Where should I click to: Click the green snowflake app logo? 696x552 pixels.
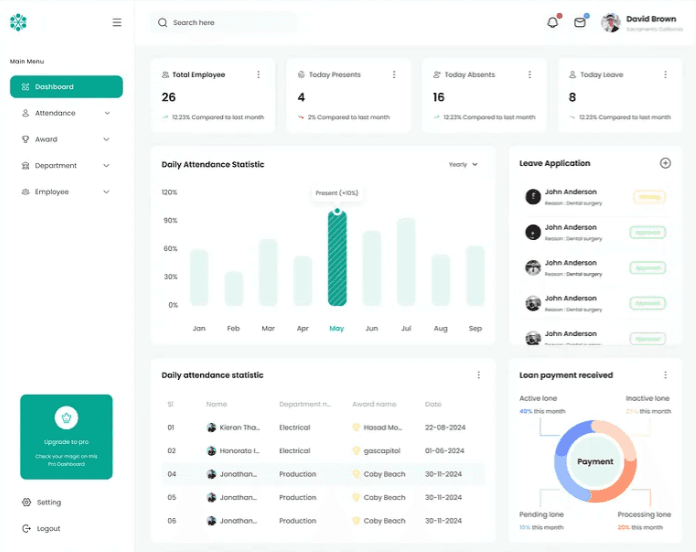[x=18, y=22]
